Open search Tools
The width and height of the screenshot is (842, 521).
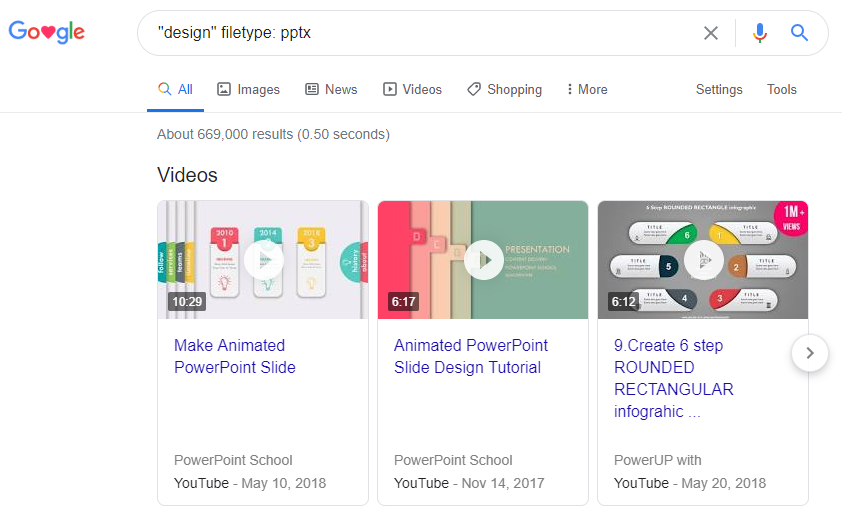(x=781, y=89)
